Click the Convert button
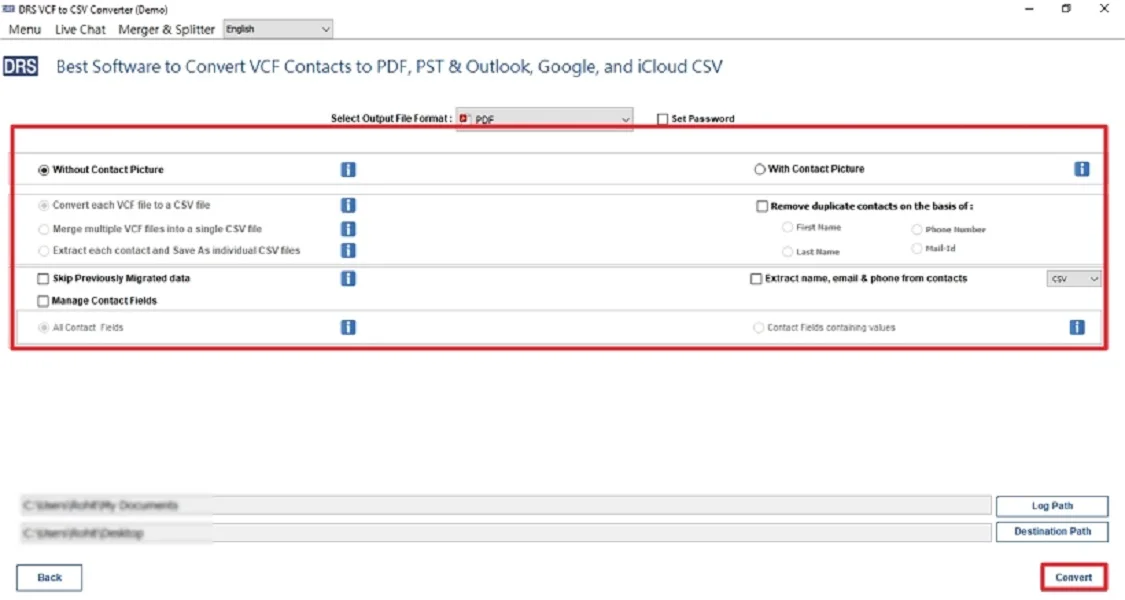The width and height of the screenshot is (1125, 600). pyautogui.click(x=1073, y=577)
